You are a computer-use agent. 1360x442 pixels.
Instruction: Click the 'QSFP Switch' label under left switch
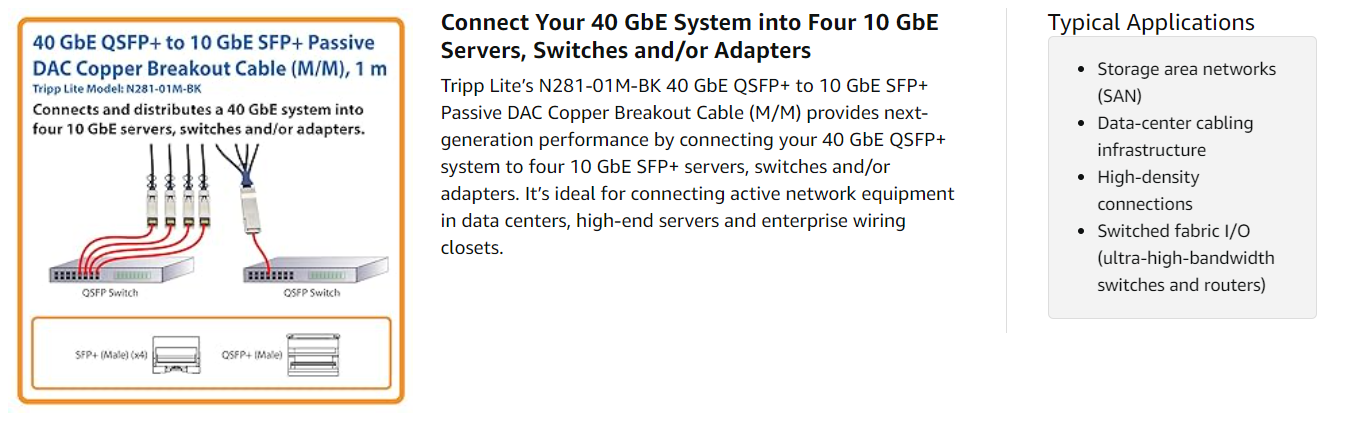[112, 293]
